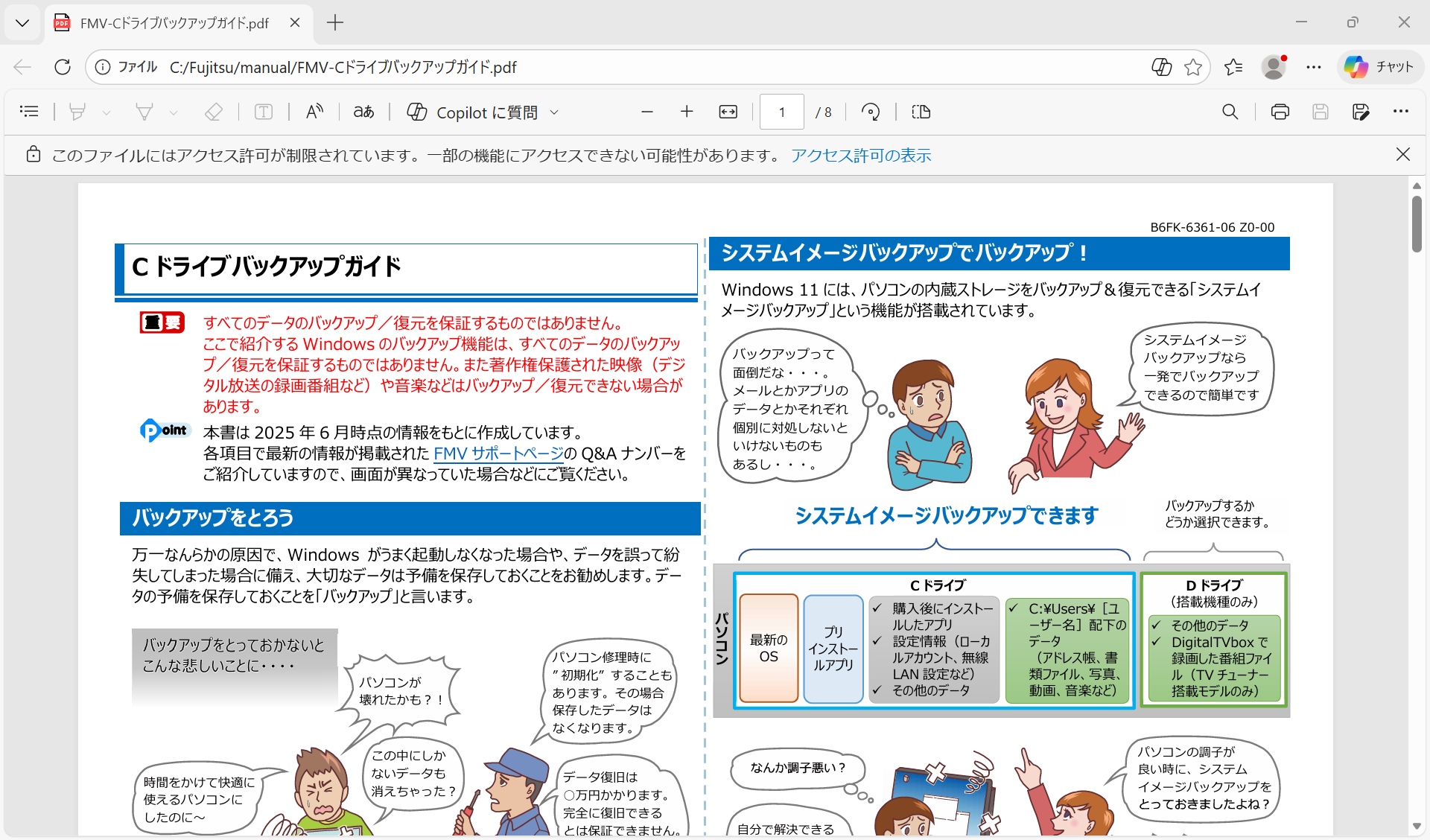The width and height of the screenshot is (1430, 840).
Task: Open the FMV サポートページ link
Action: coord(498,453)
